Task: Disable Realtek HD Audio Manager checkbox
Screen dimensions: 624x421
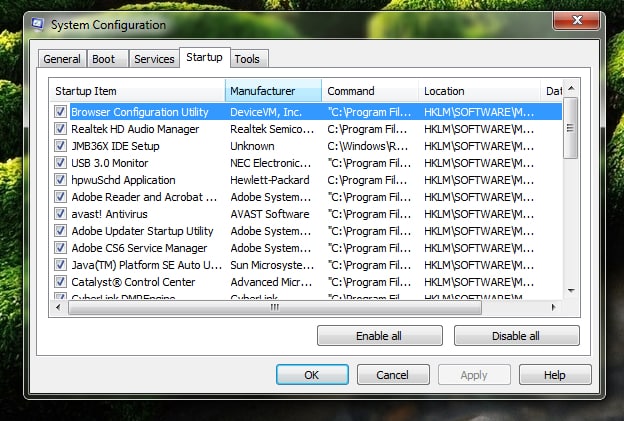Action: click(x=61, y=129)
